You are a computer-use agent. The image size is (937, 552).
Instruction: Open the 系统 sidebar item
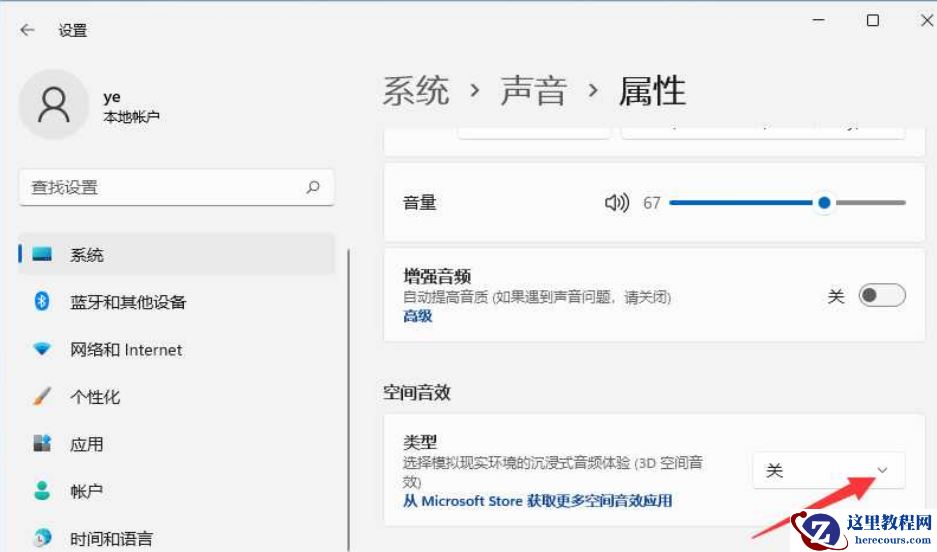tap(177, 254)
